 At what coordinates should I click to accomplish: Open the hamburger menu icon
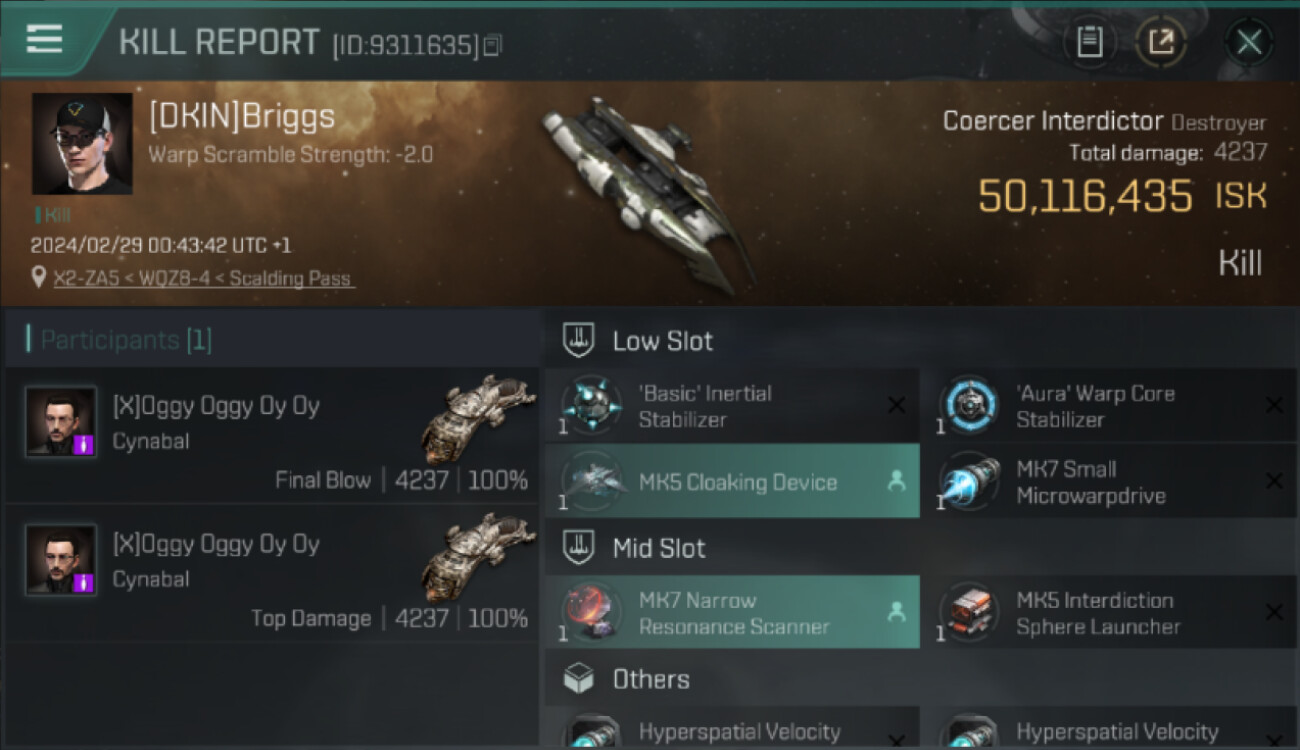coord(44,39)
